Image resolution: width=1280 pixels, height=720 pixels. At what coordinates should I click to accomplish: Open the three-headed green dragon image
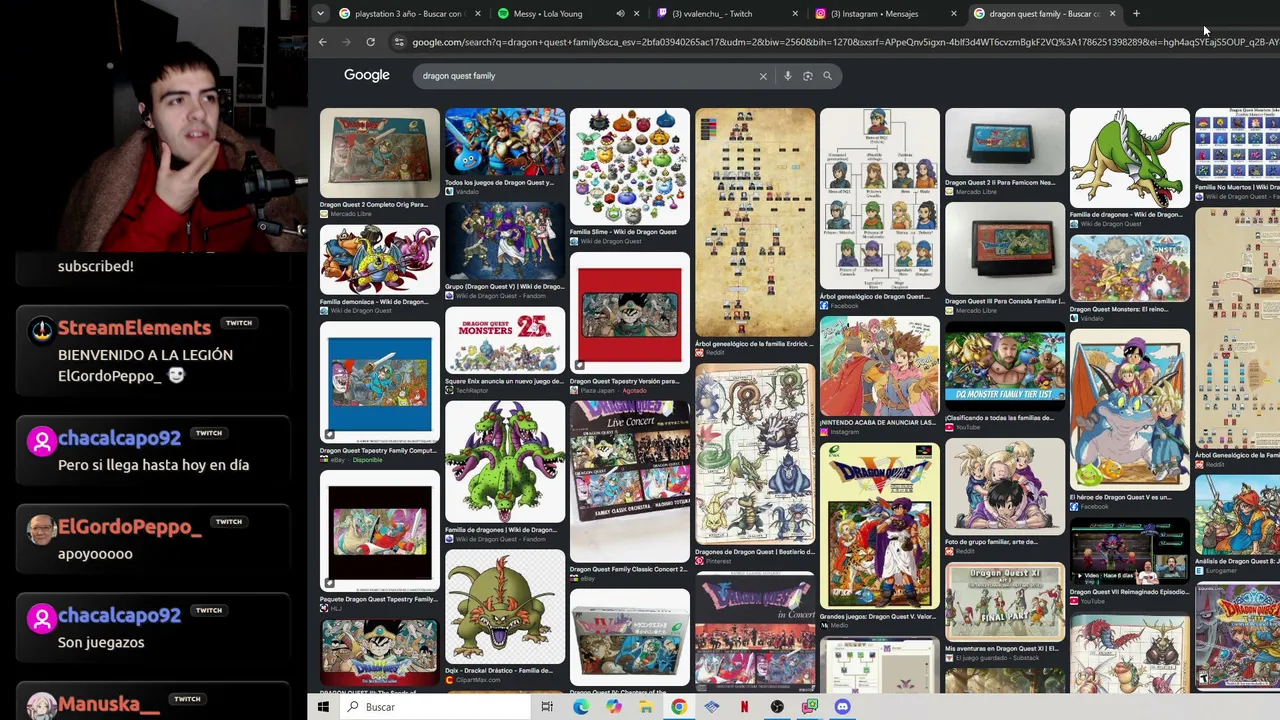pyautogui.click(x=505, y=463)
